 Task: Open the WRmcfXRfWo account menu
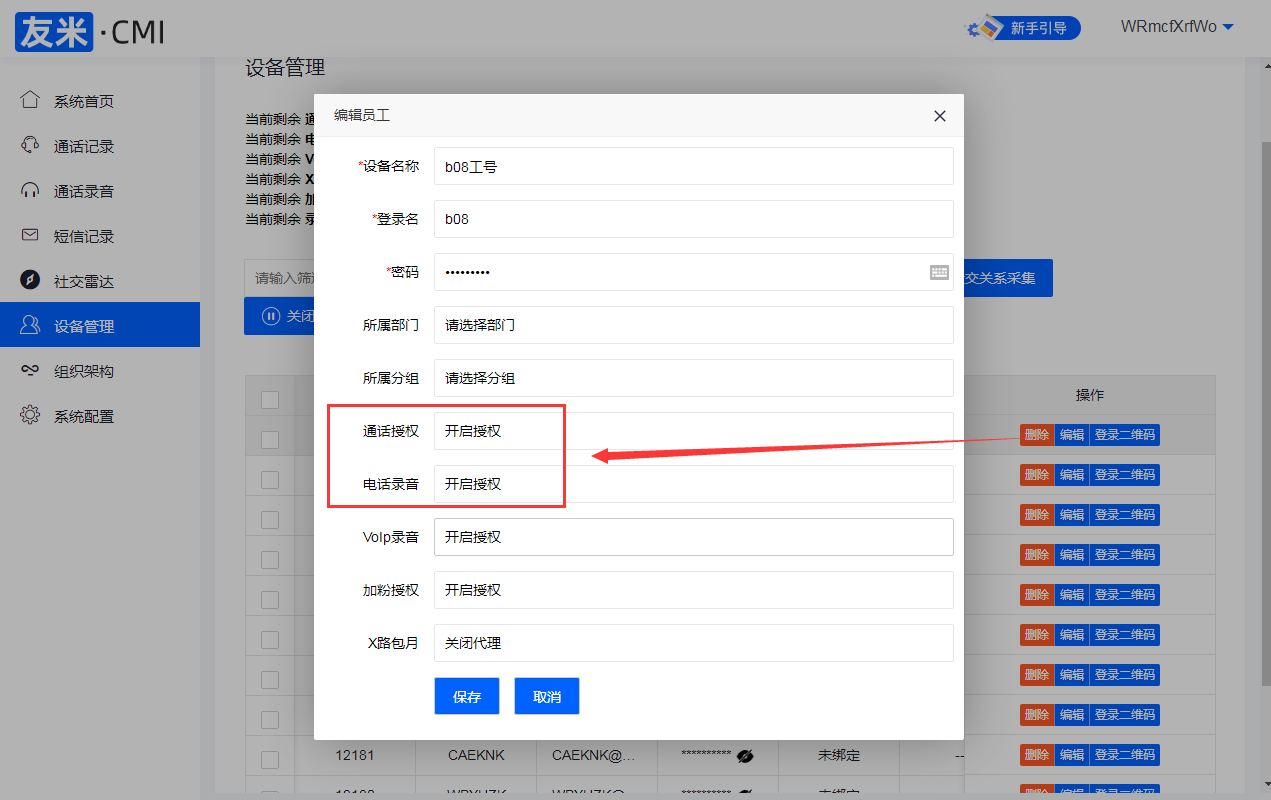click(1178, 26)
